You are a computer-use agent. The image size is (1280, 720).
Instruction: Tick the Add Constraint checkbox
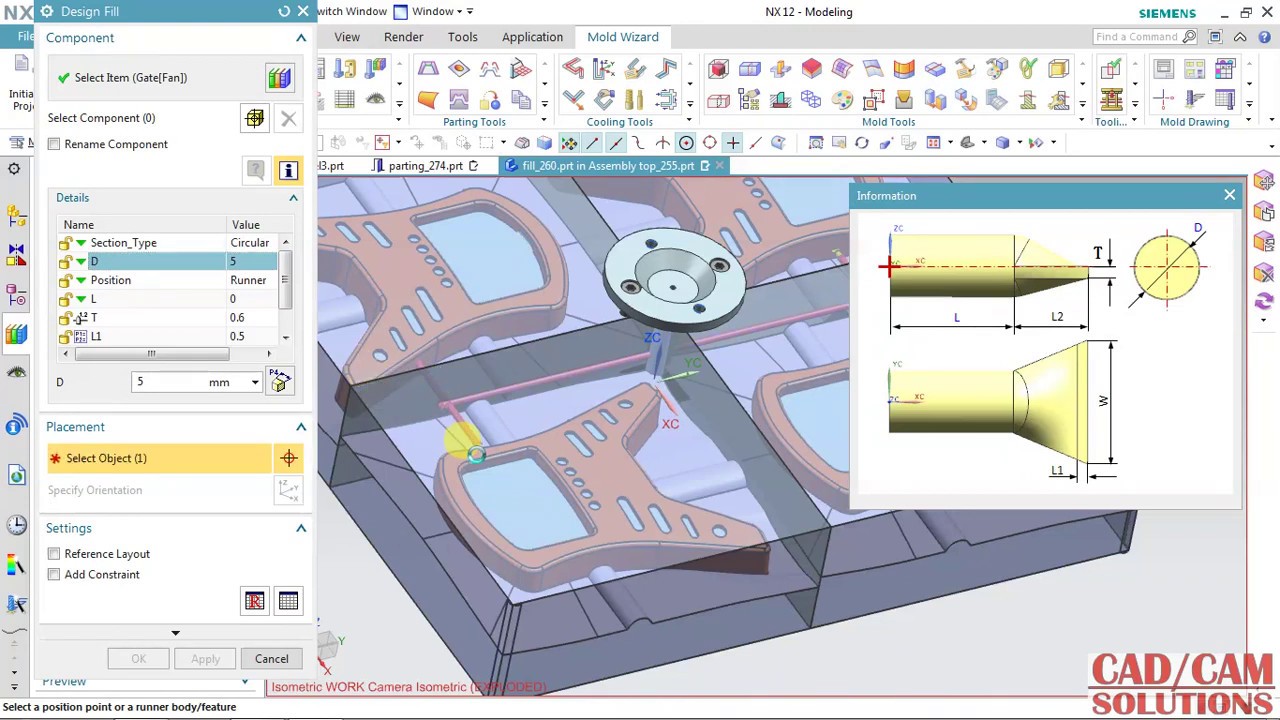(x=54, y=575)
